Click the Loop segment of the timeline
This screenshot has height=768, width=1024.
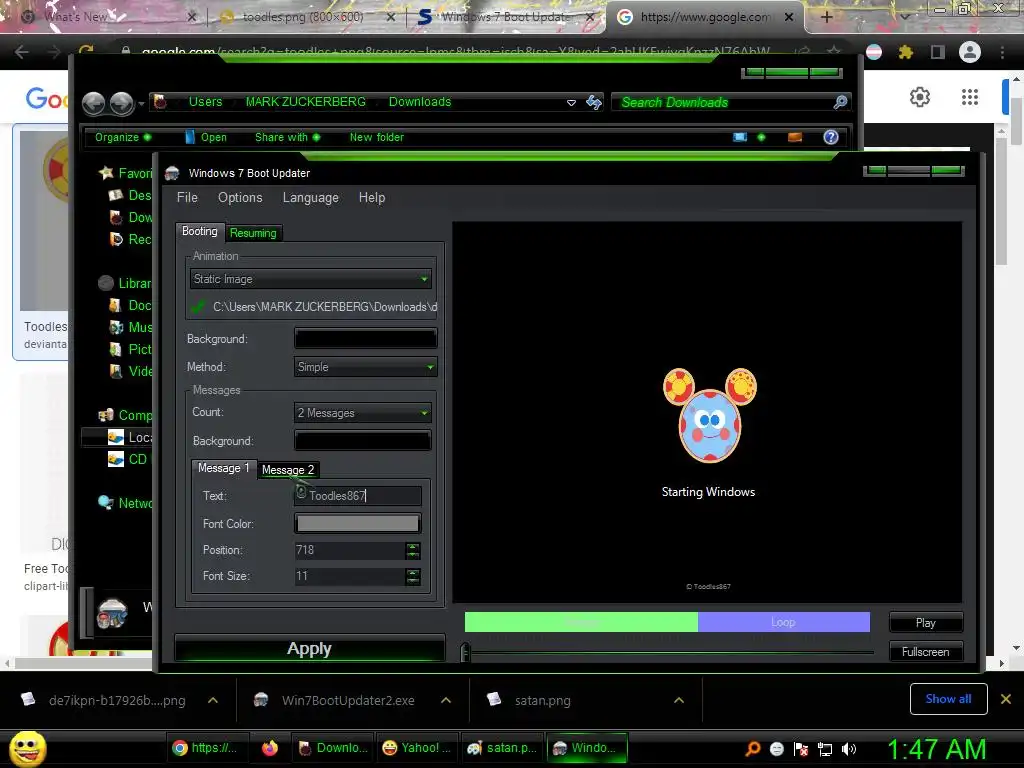tap(784, 622)
